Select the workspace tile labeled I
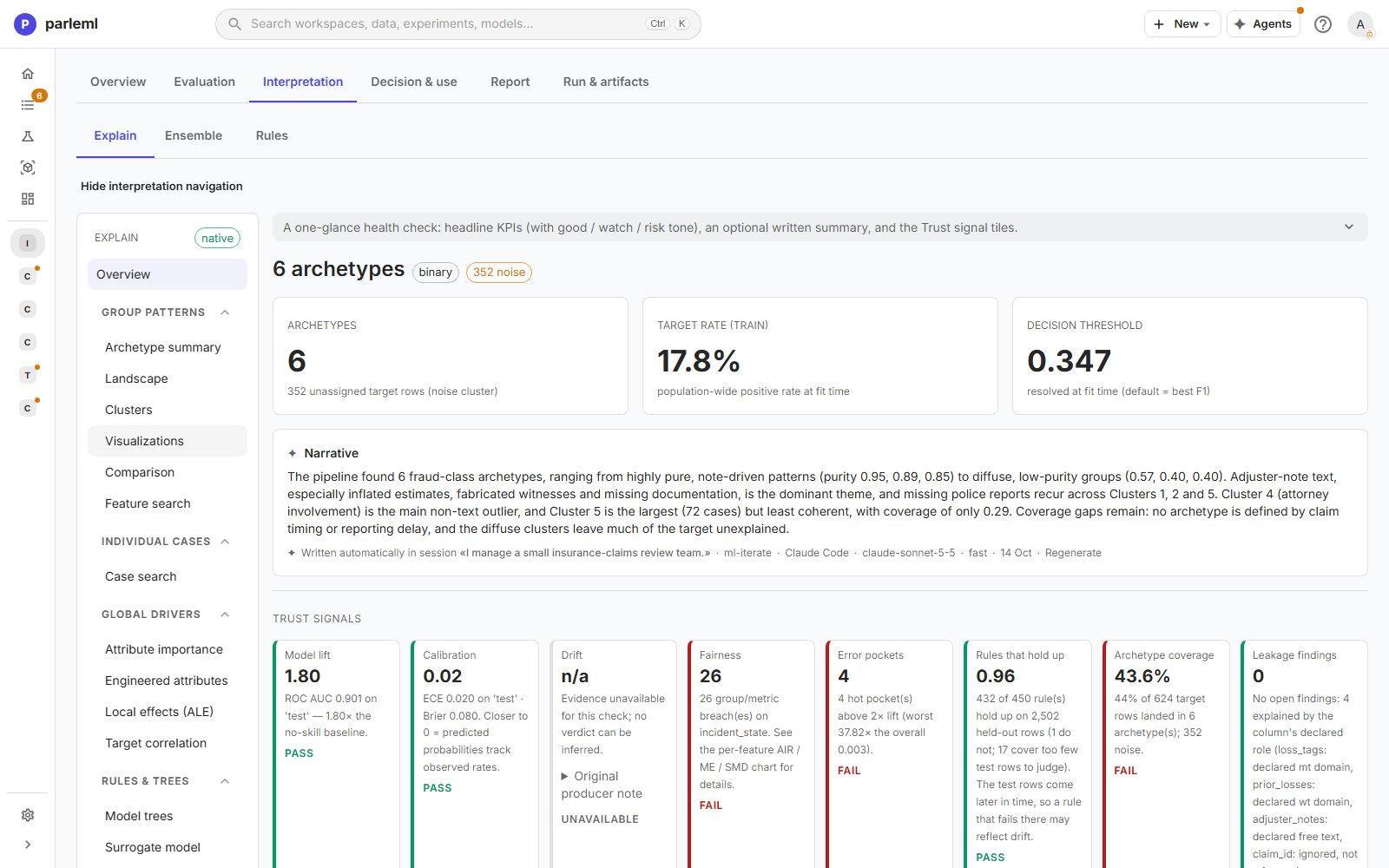This screenshot has width=1389, height=868. [28, 243]
